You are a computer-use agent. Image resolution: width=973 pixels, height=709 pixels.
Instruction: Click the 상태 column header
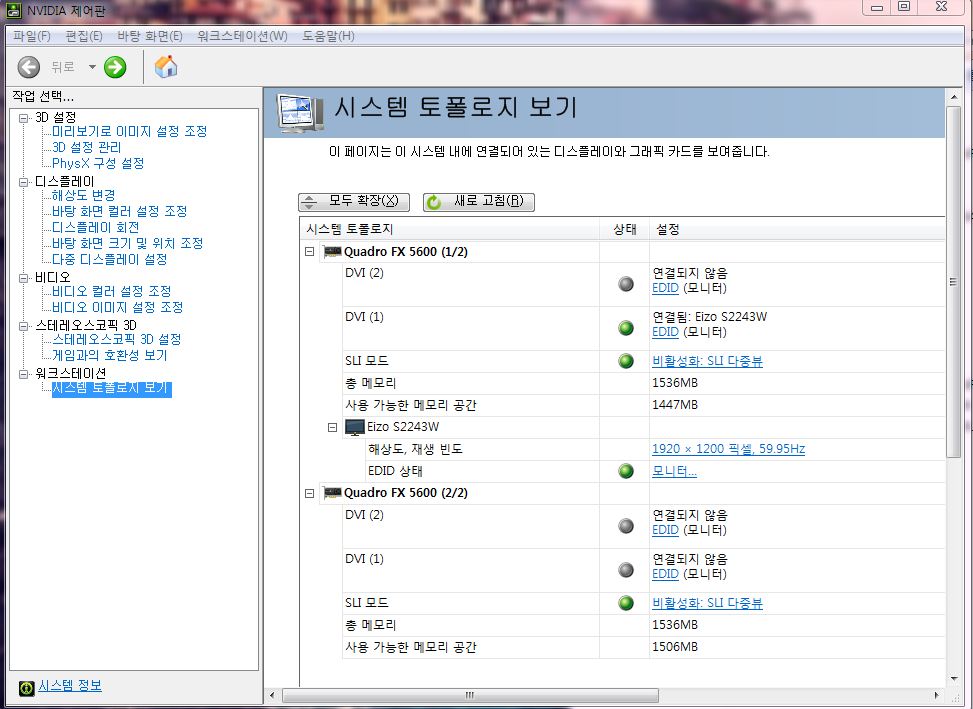(625, 230)
